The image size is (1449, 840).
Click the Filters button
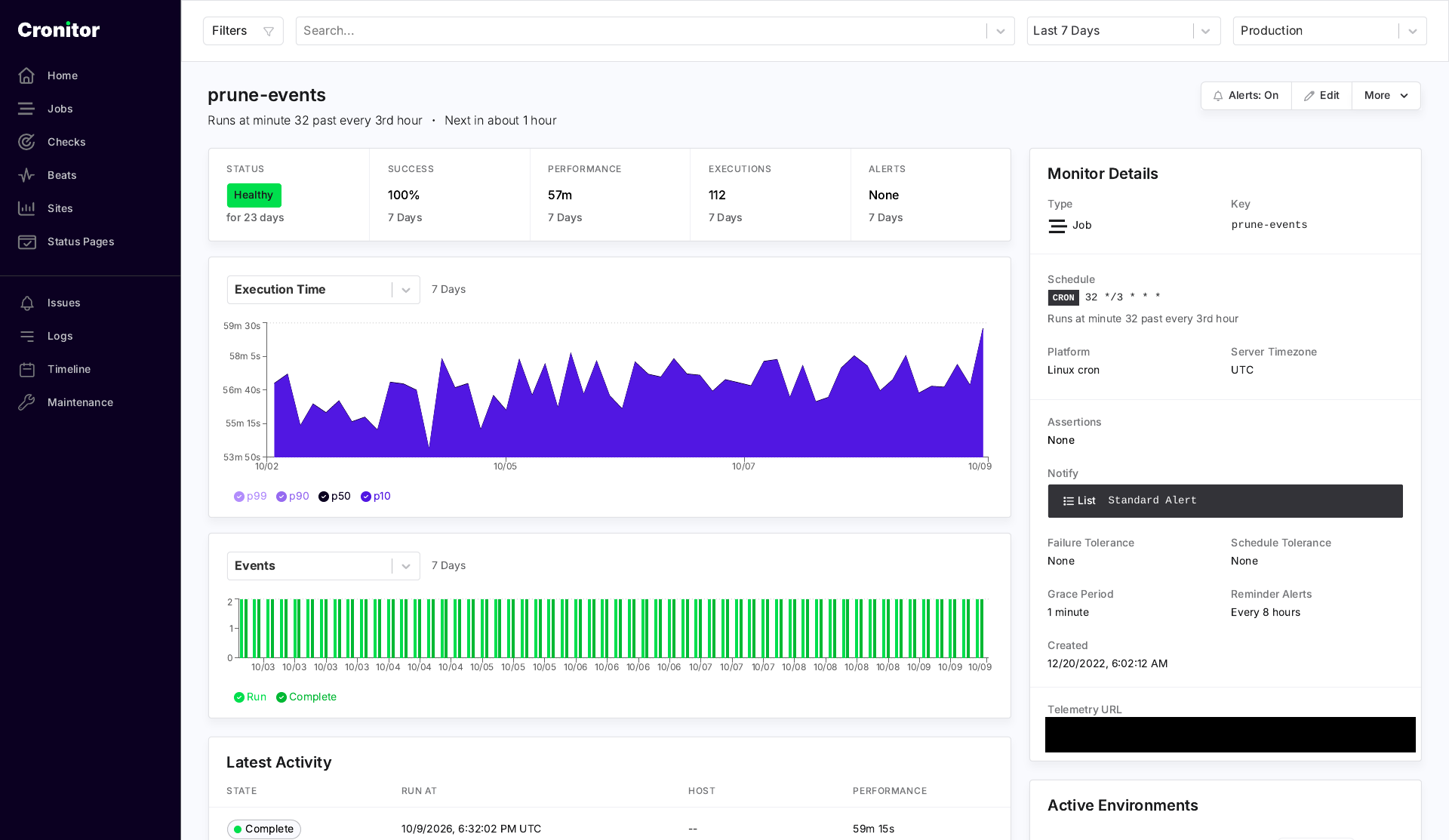pyautogui.click(x=243, y=31)
